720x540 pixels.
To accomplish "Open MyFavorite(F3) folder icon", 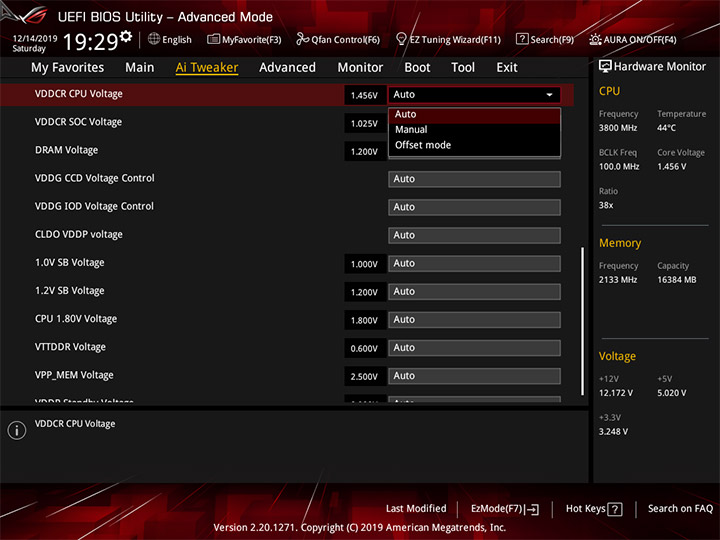I will point(213,39).
